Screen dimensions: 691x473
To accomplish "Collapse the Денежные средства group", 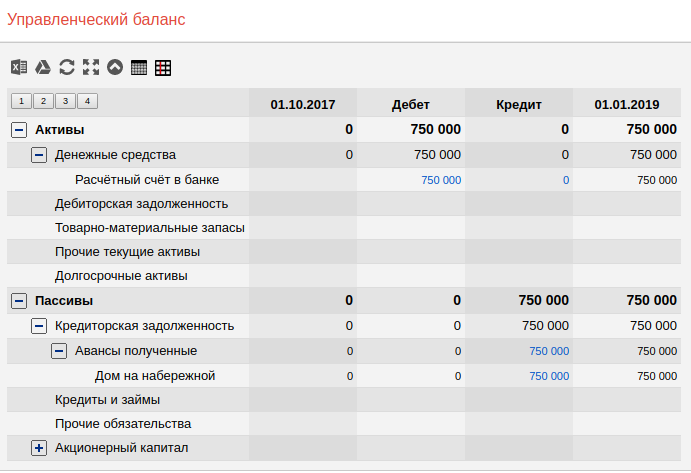I will click(x=39, y=155).
